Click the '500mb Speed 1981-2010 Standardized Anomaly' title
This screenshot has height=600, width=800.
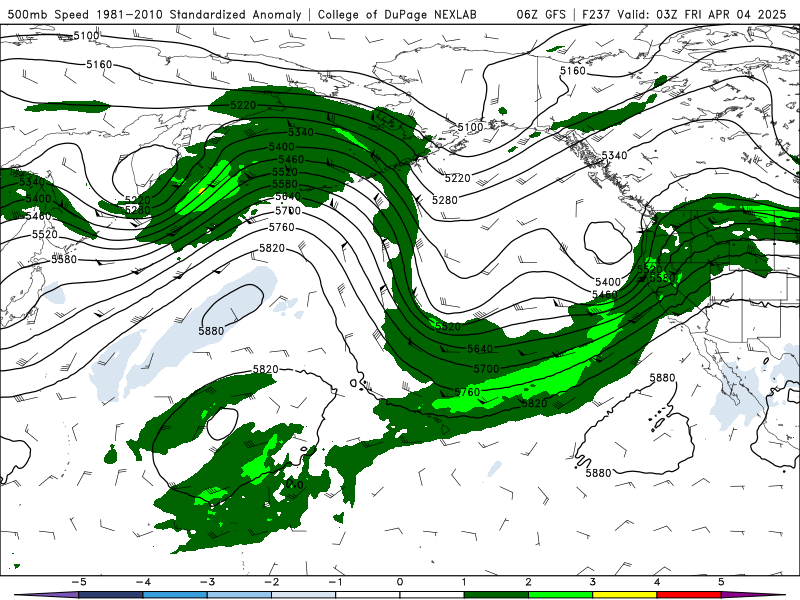pos(154,14)
